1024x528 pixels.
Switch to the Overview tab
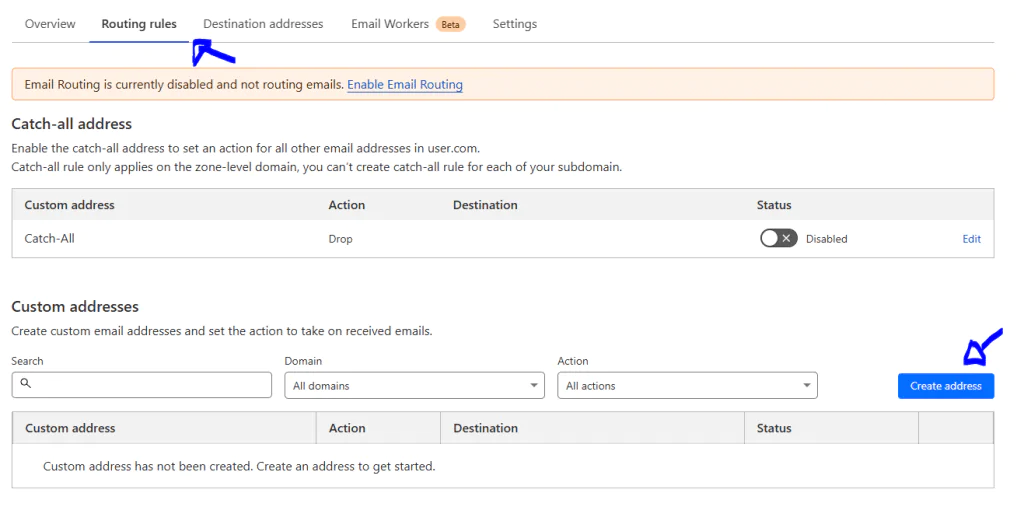(x=50, y=24)
